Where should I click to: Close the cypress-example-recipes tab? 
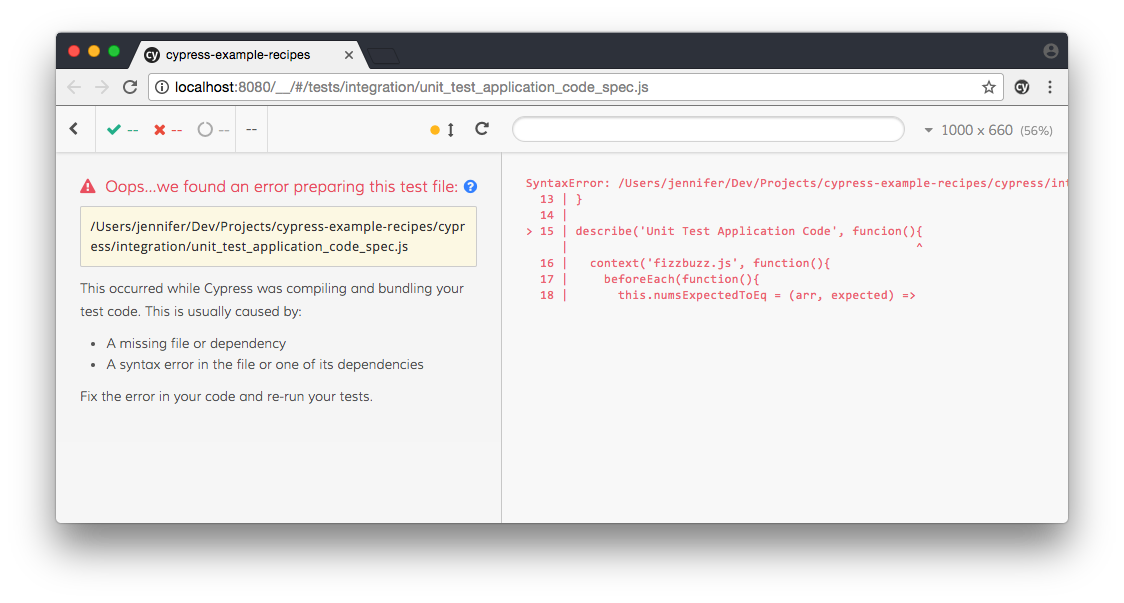point(350,55)
